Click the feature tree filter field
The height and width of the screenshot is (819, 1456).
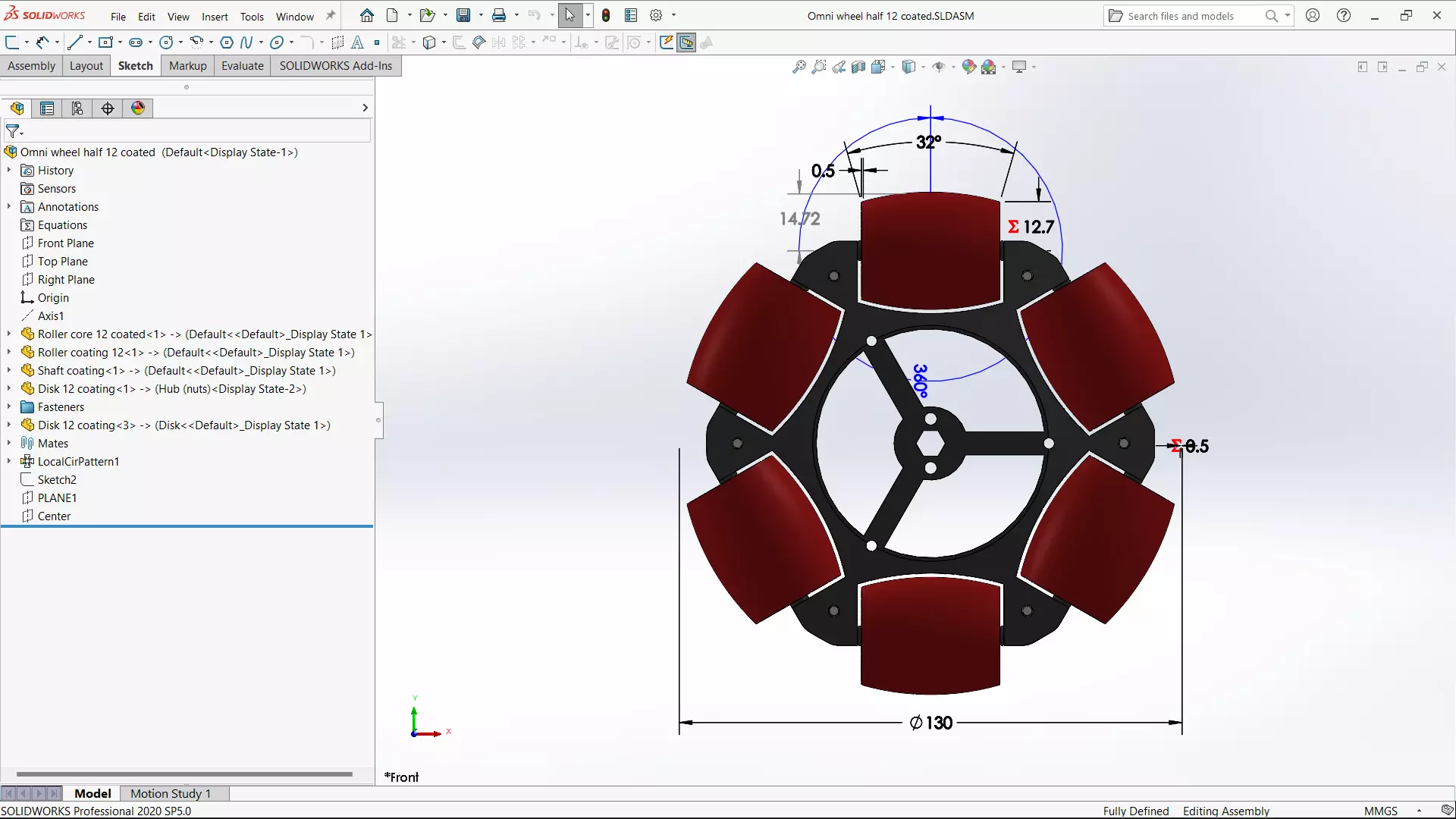[187, 131]
